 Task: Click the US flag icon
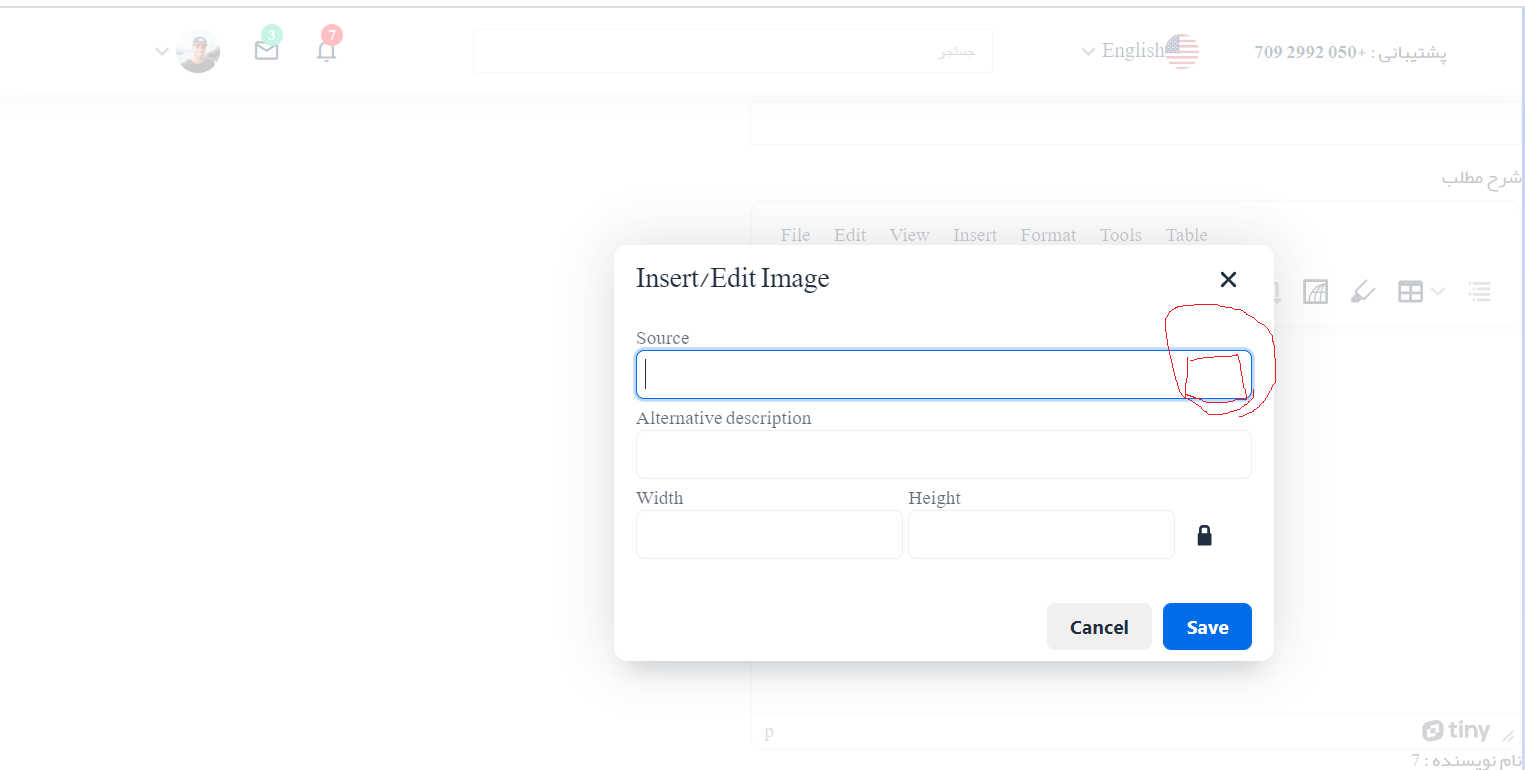pyautogui.click(x=1182, y=51)
